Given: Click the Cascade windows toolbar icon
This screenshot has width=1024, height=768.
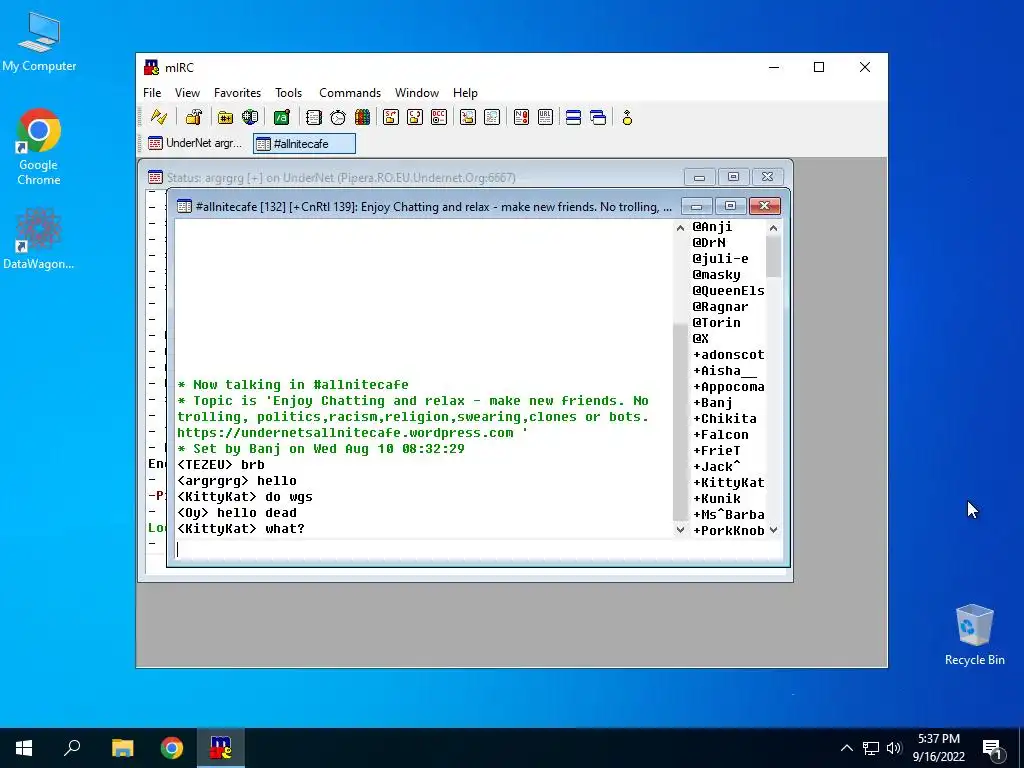Looking at the screenshot, I should [x=598, y=118].
